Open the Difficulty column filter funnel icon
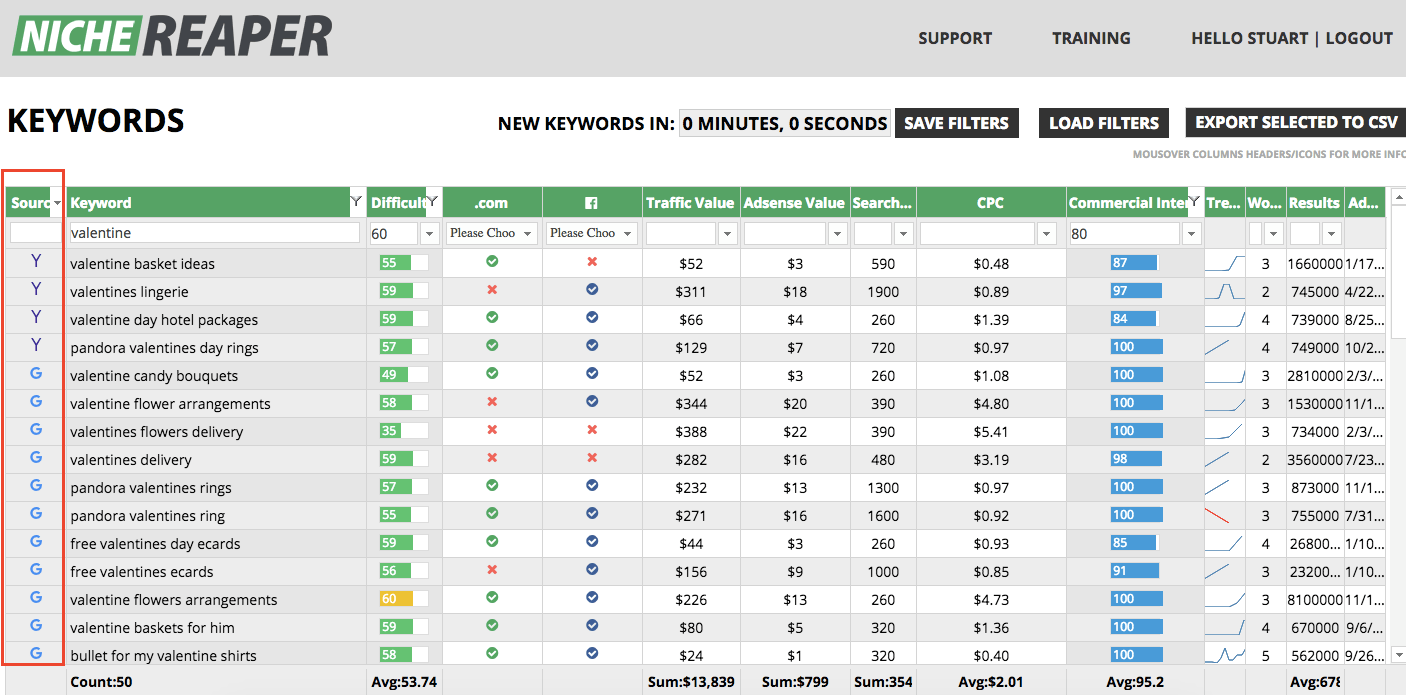 tap(433, 201)
